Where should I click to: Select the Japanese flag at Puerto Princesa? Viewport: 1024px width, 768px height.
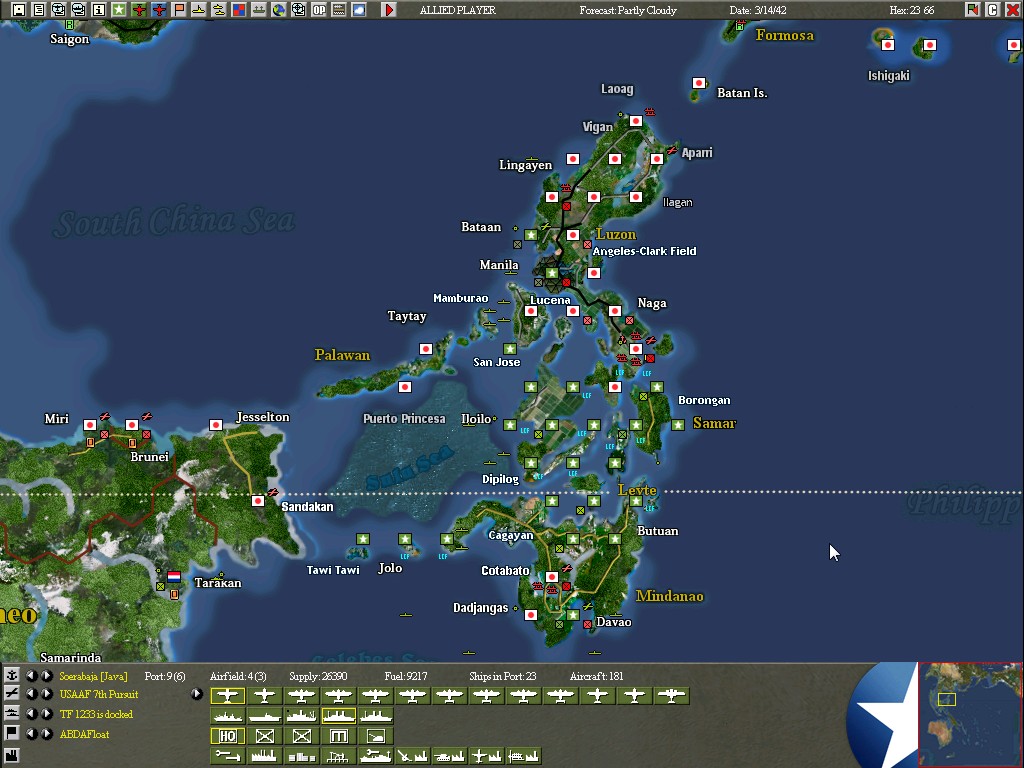(x=405, y=387)
